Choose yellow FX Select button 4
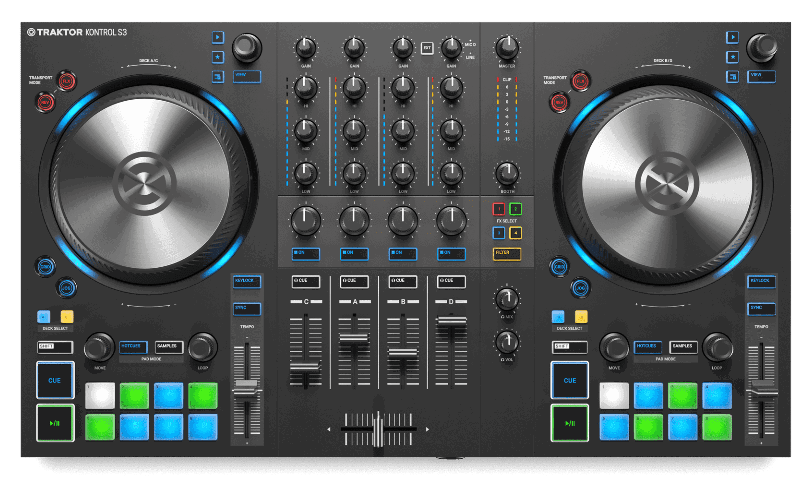This screenshot has height=477, width=810. pos(516,233)
